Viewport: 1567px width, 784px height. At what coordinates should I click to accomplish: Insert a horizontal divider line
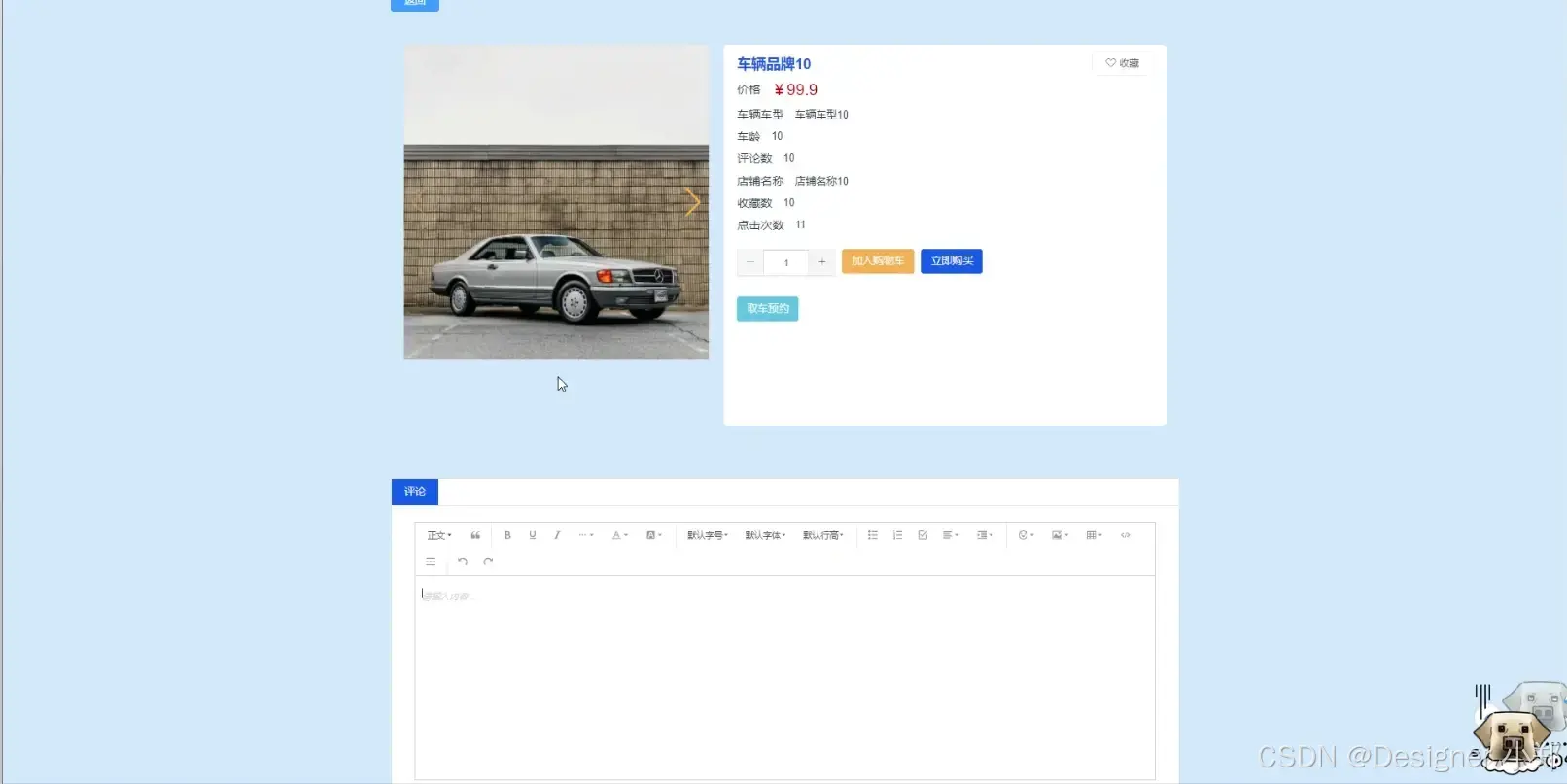pos(431,562)
